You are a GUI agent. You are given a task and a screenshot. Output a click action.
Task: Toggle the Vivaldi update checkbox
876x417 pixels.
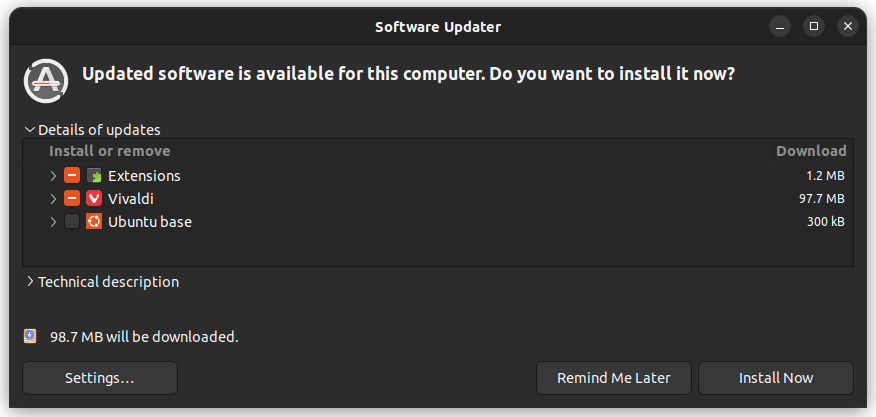coord(72,198)
